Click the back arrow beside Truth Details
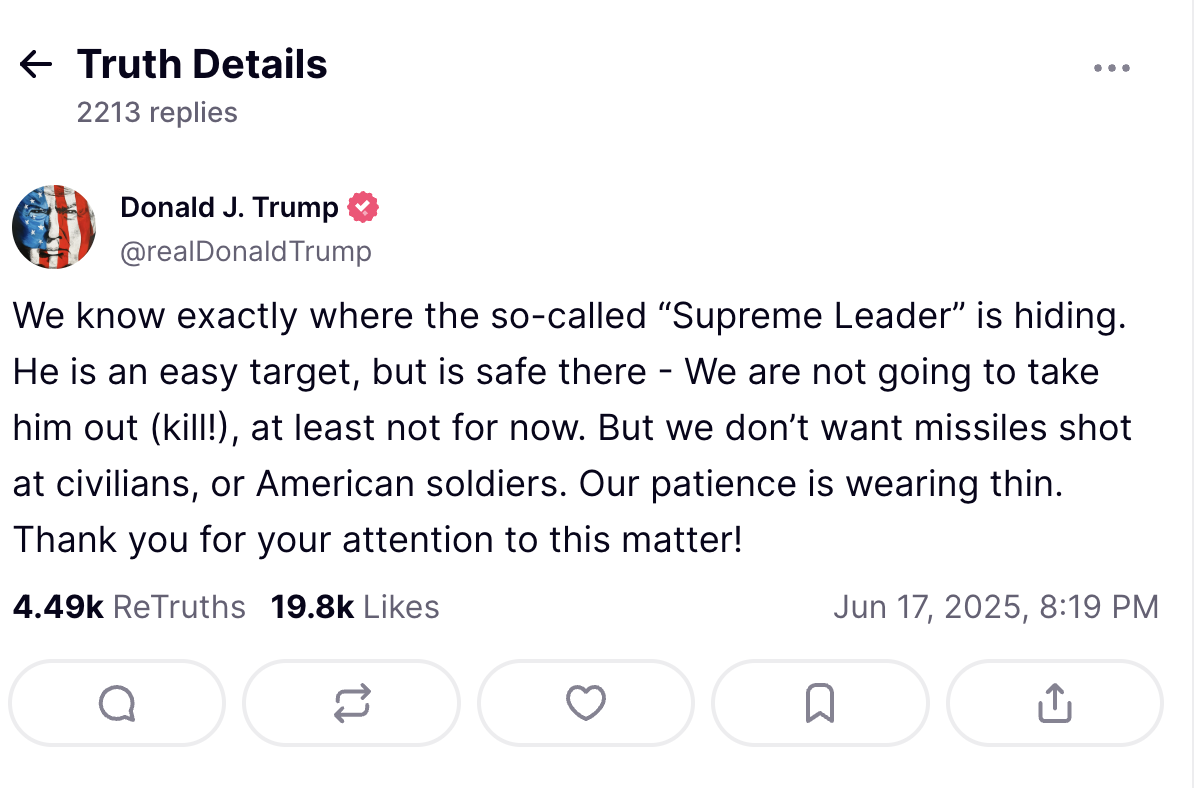The width and height of the screenshot is (1202, 788). pos(36,65)
